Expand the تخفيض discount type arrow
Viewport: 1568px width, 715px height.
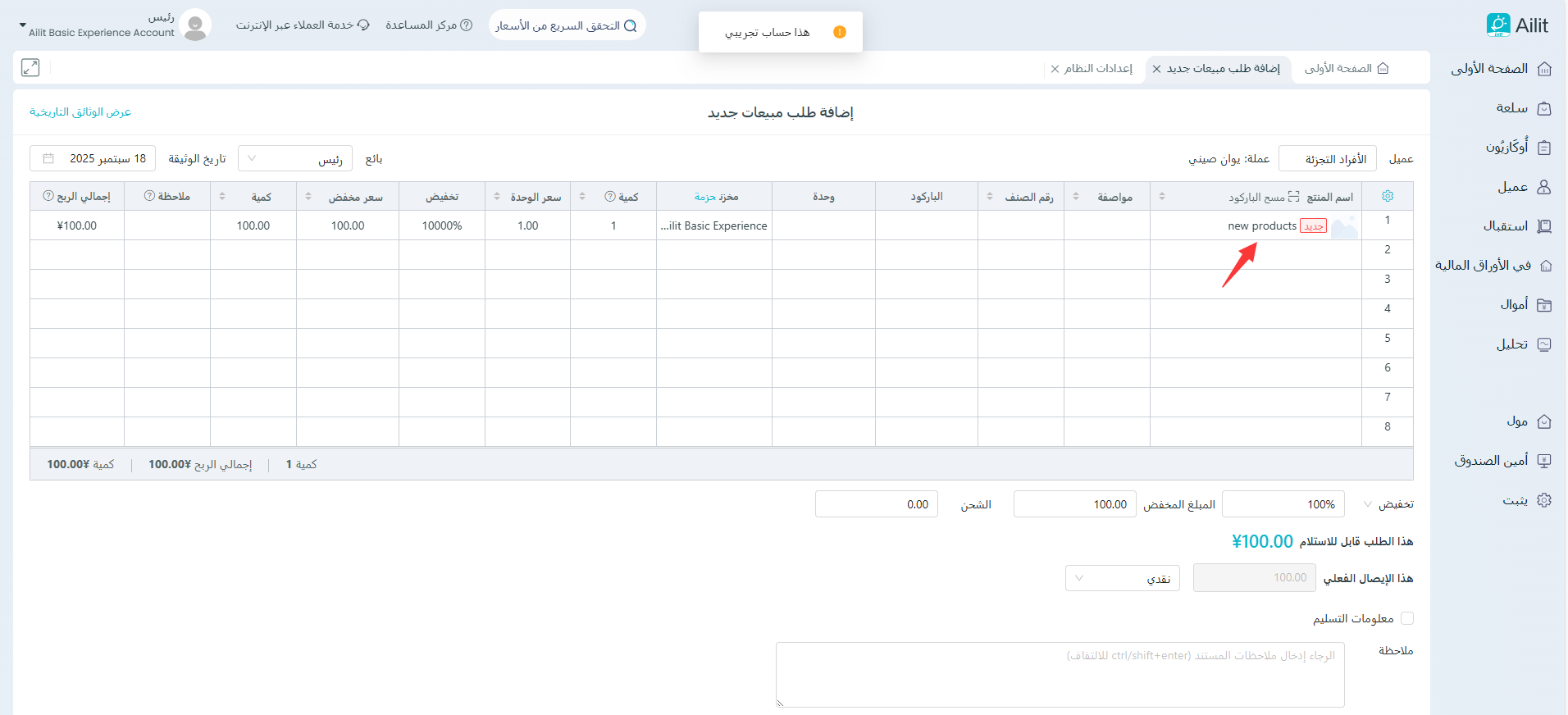[1367, 504]
